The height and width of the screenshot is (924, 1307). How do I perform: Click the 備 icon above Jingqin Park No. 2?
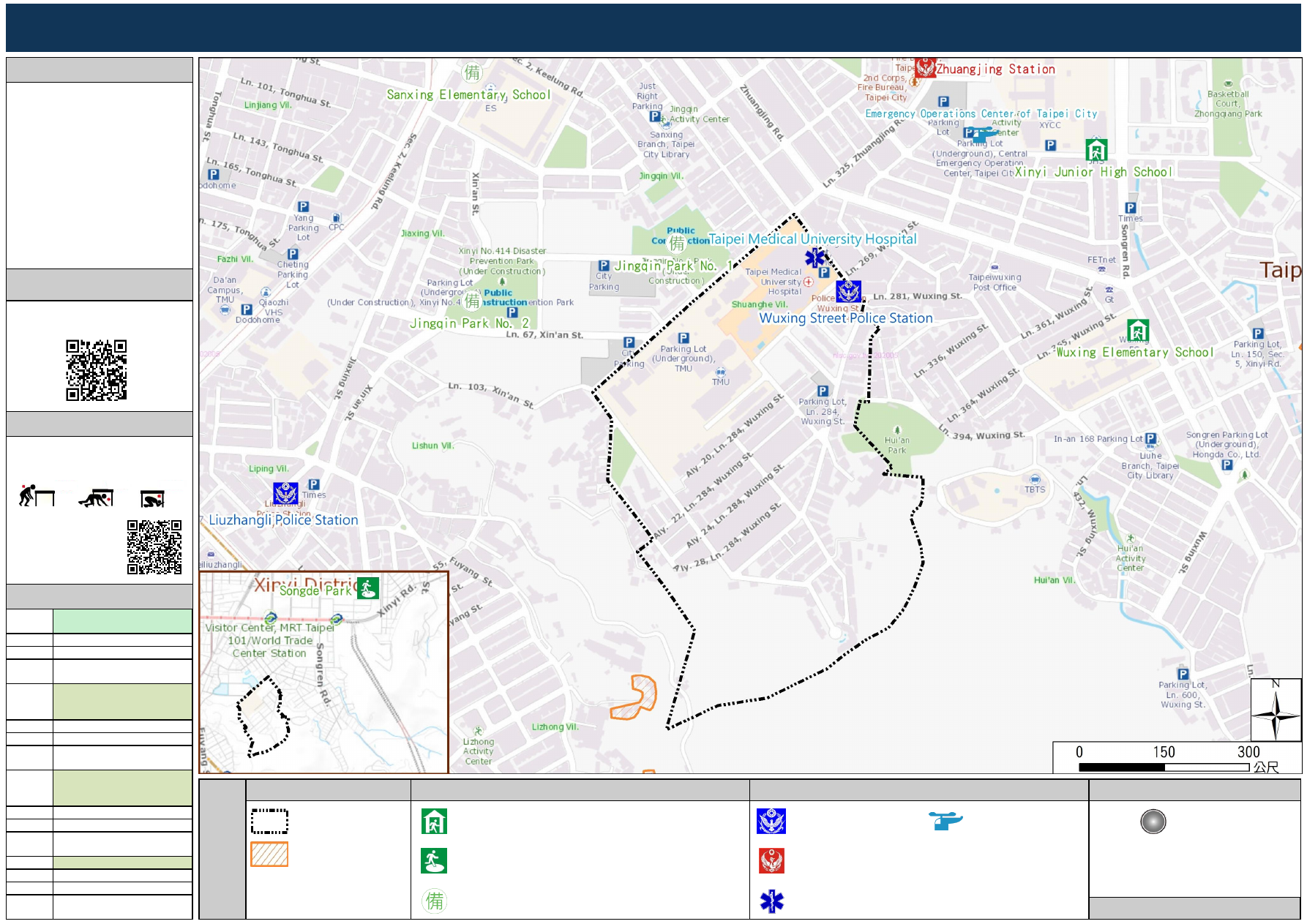click(472, 301)
